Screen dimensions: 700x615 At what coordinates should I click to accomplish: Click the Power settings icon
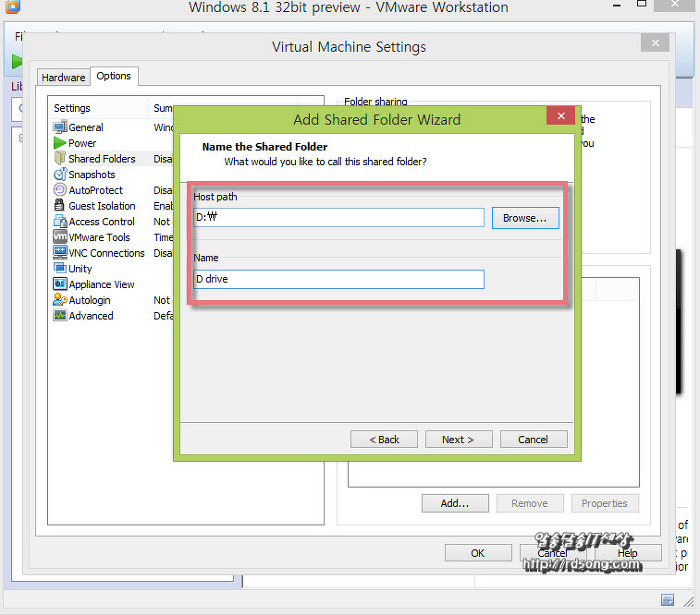pyautogui.click(x=60, y=143)
